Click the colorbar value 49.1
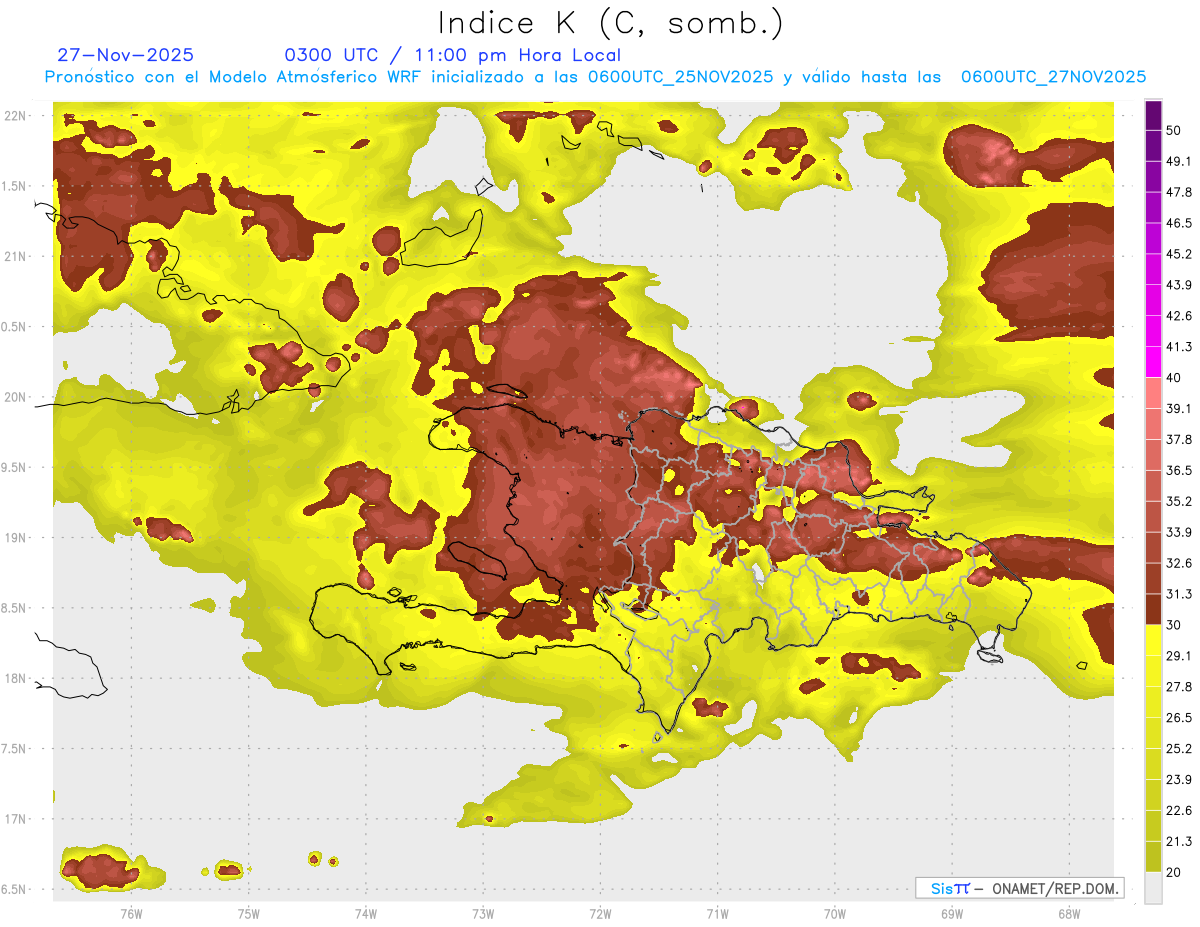 tap(1179, 161)
